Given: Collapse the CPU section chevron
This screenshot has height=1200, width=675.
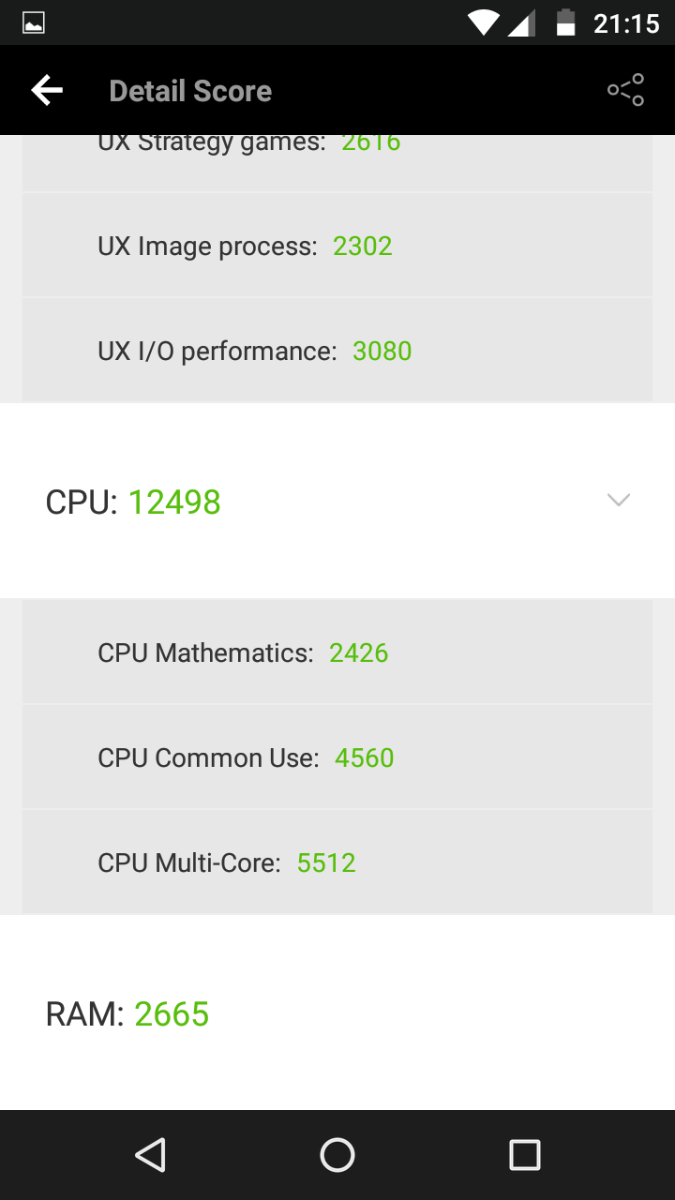Looking at the screenshot, I should (619, 500).
